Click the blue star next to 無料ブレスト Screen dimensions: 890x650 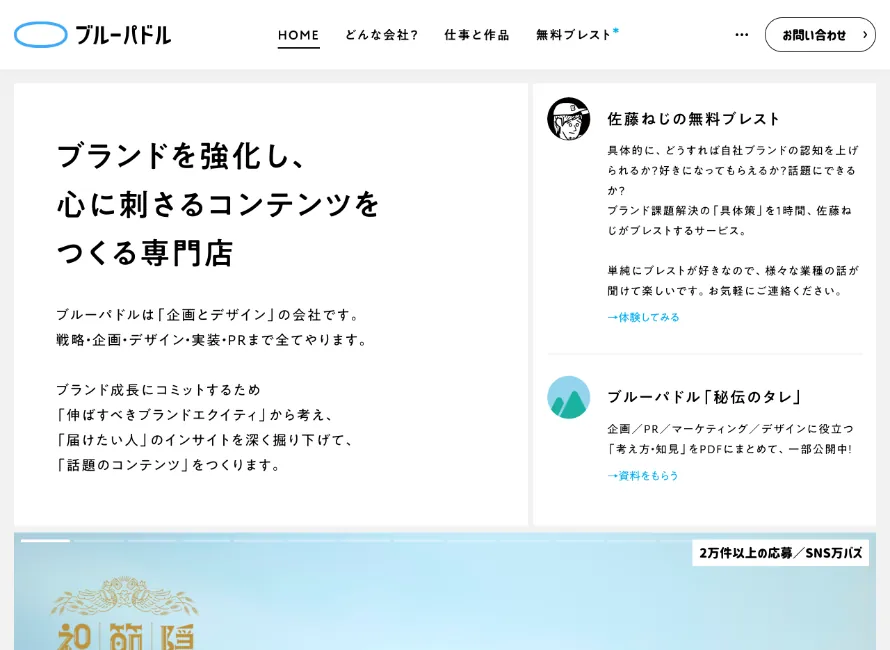[x=616, y=30]
